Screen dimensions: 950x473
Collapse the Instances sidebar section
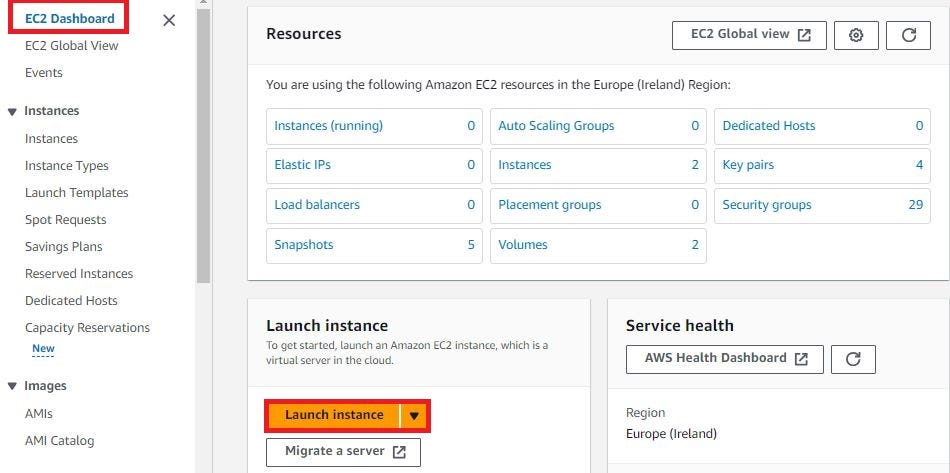pyautogui.click(x=12, y=112)
